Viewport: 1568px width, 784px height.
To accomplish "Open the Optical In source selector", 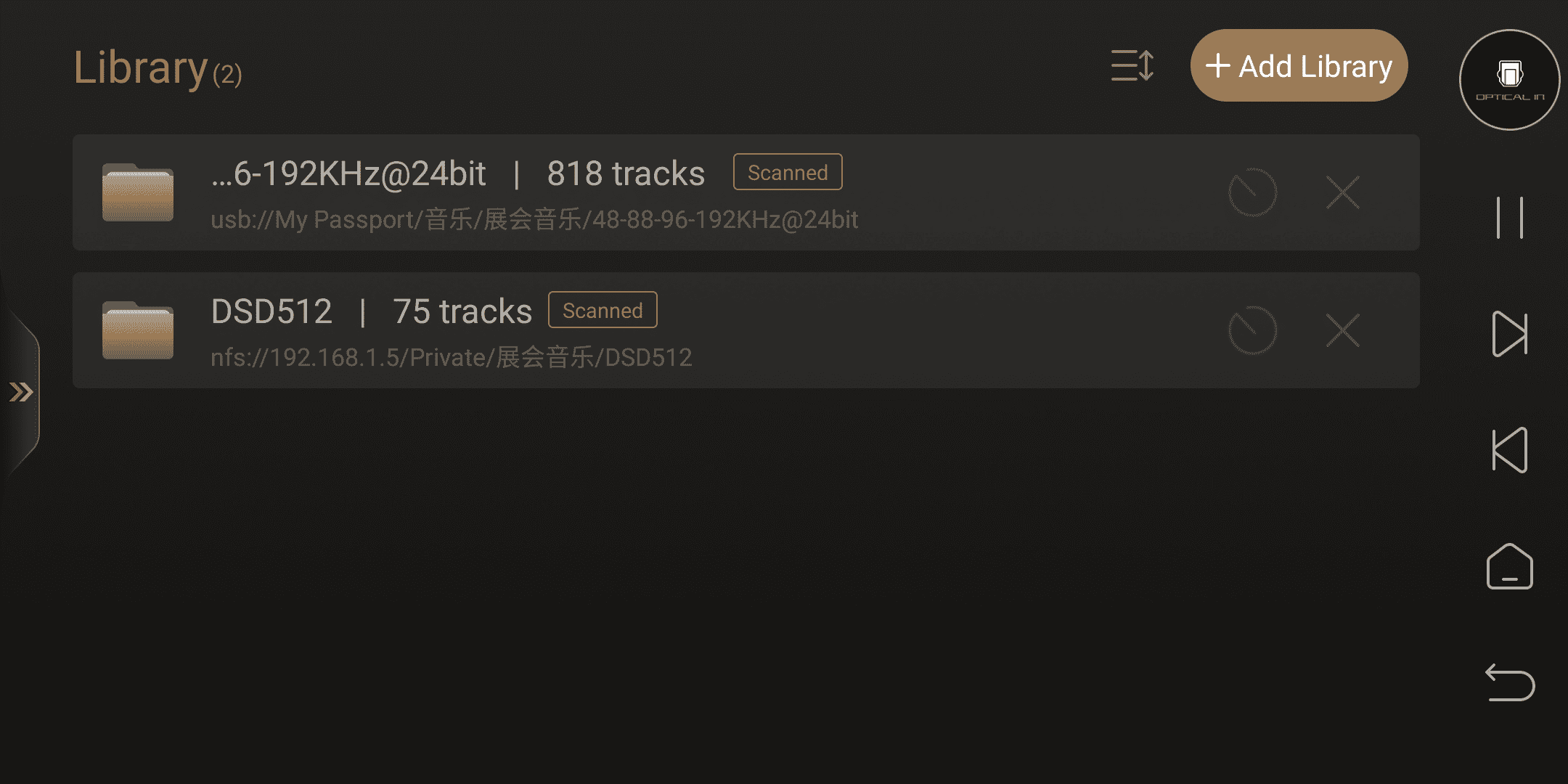I will point(1509,80).
